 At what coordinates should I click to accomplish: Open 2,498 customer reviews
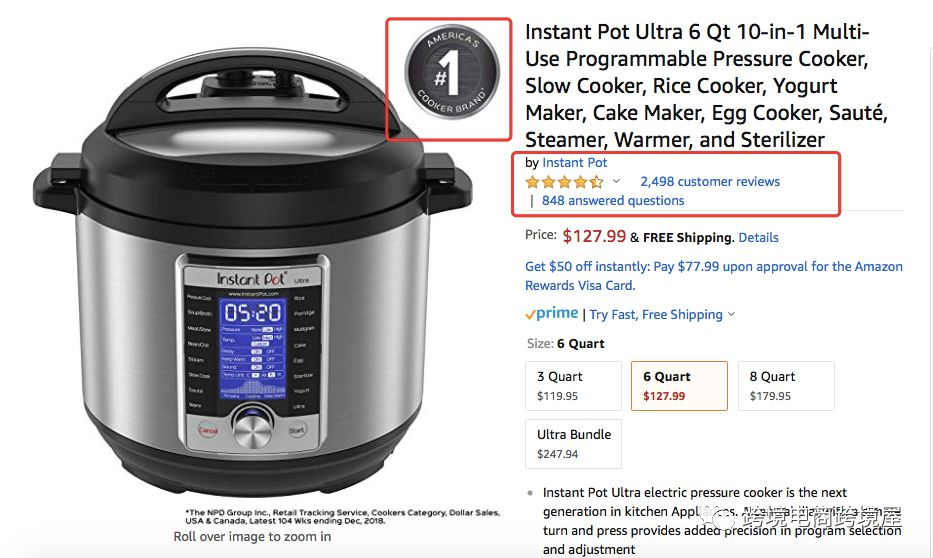click(710, 181)
